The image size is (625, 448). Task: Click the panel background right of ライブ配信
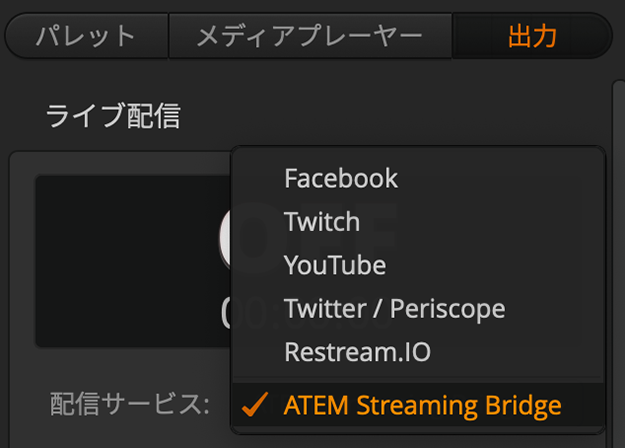click(400, 116)
